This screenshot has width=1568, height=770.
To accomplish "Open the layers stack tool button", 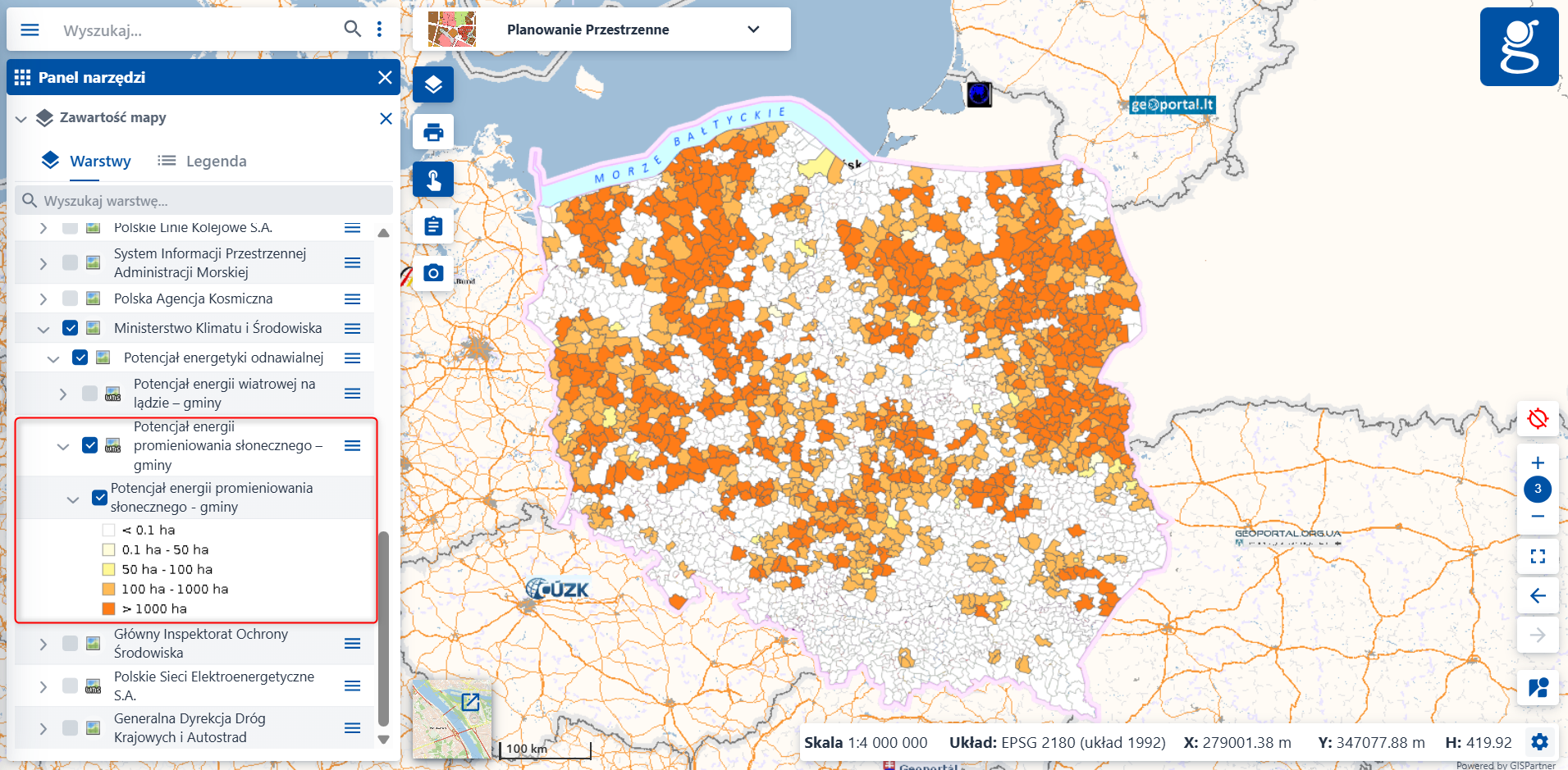I will tap(433, 84).
